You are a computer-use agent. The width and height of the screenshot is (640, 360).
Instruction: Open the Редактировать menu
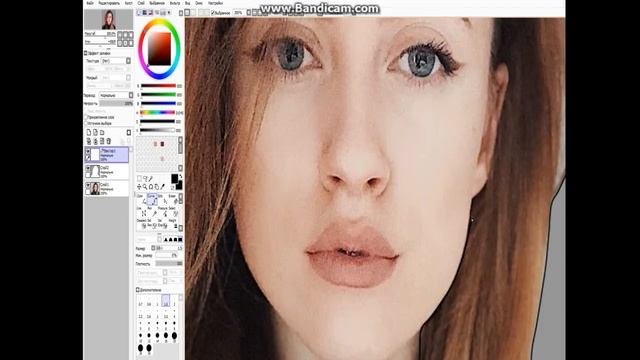tap(109, 3)
